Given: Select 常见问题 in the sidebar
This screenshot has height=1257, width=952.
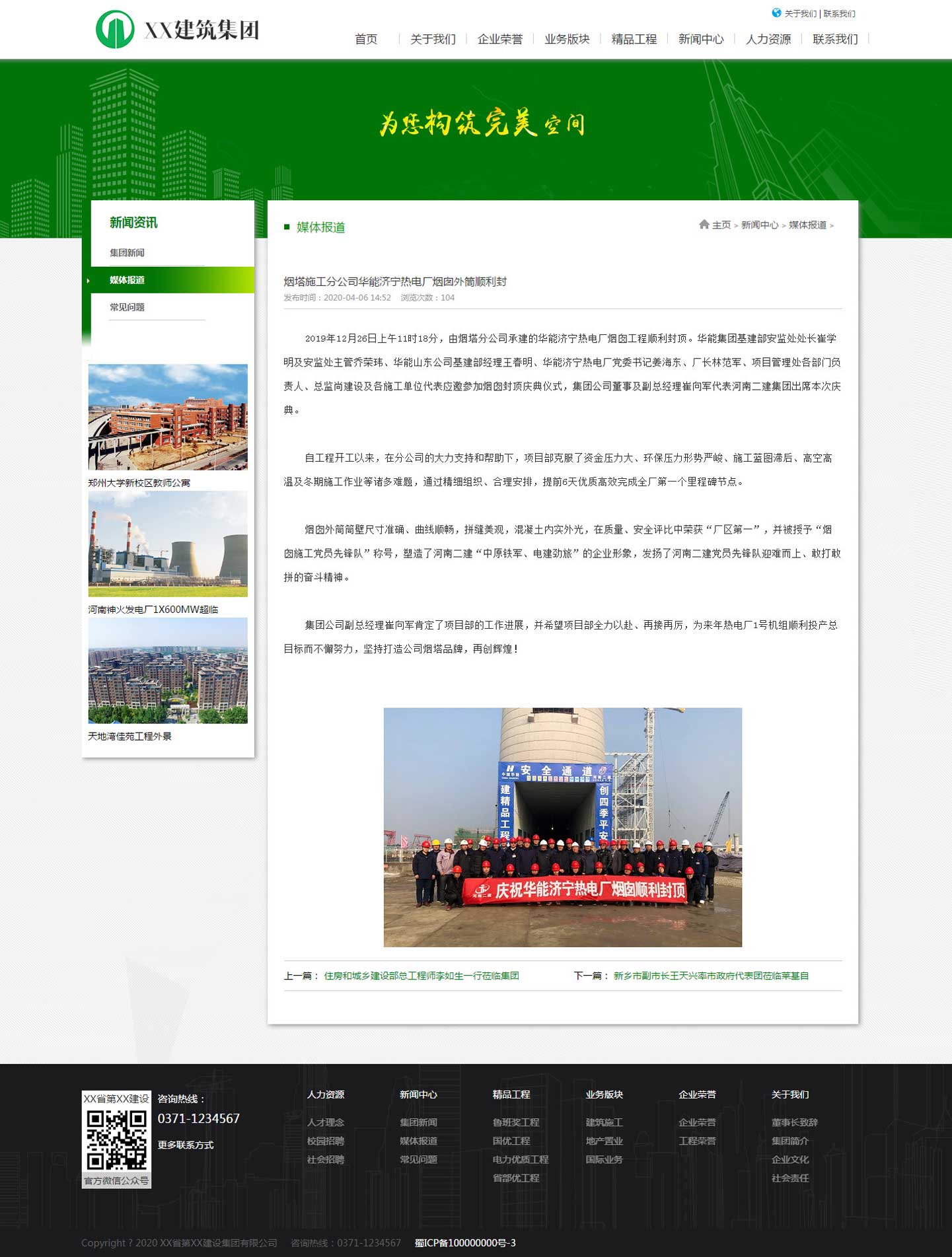Looking at the screenshot, I should tap(127, 307).
